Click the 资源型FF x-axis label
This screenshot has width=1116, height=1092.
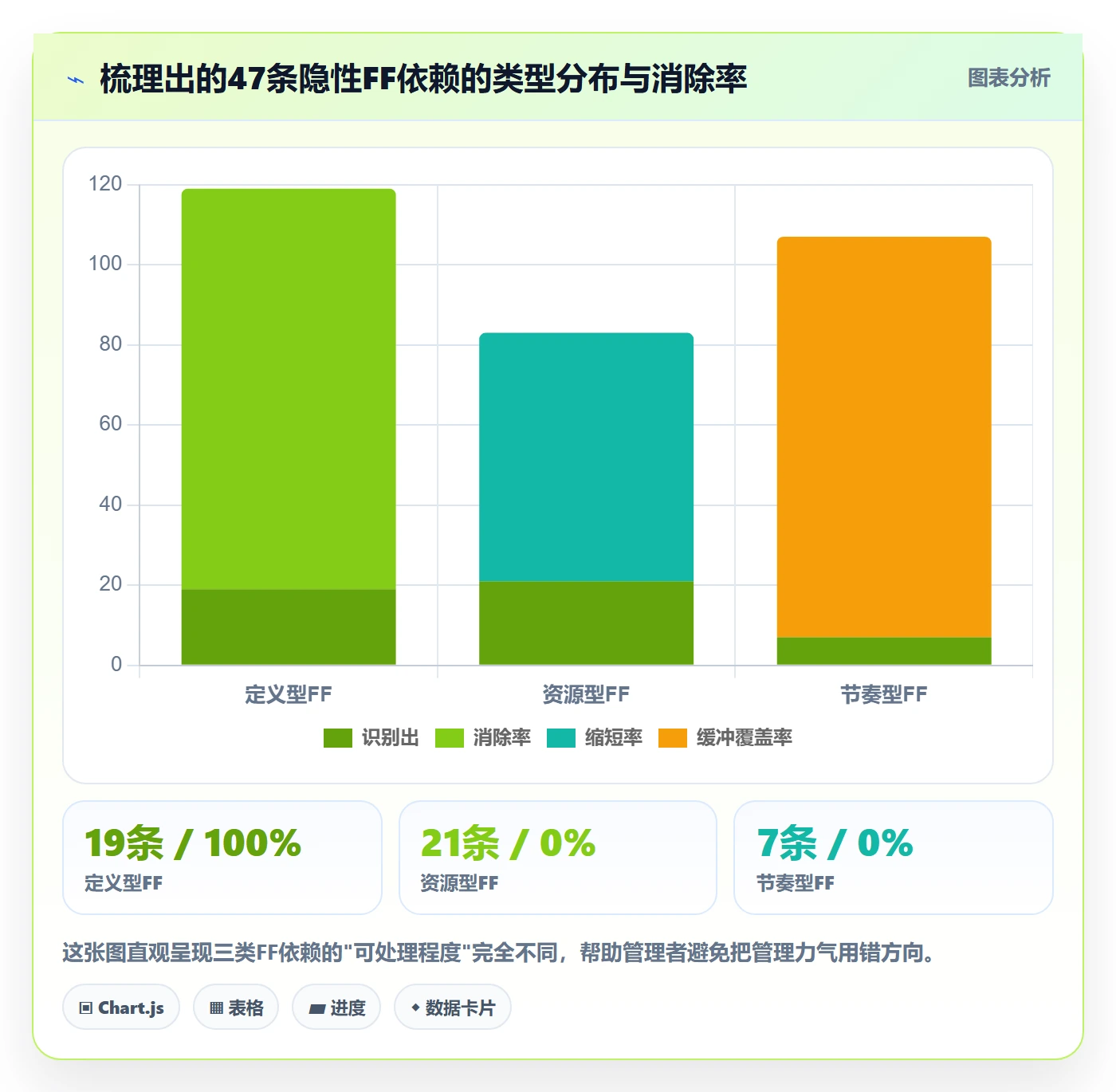[586, 694]
